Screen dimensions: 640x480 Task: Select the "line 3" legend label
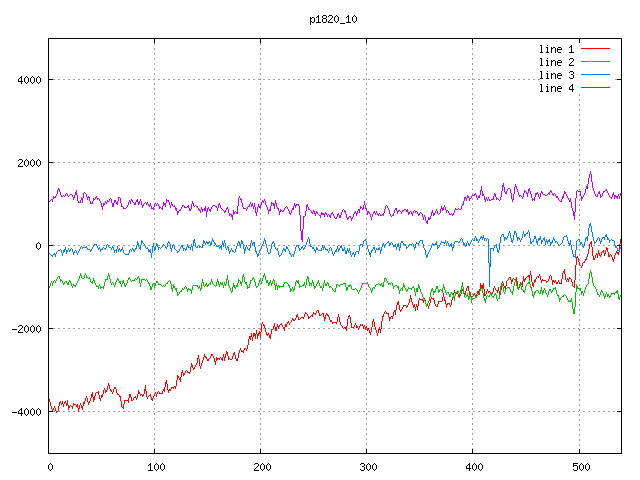556,75
